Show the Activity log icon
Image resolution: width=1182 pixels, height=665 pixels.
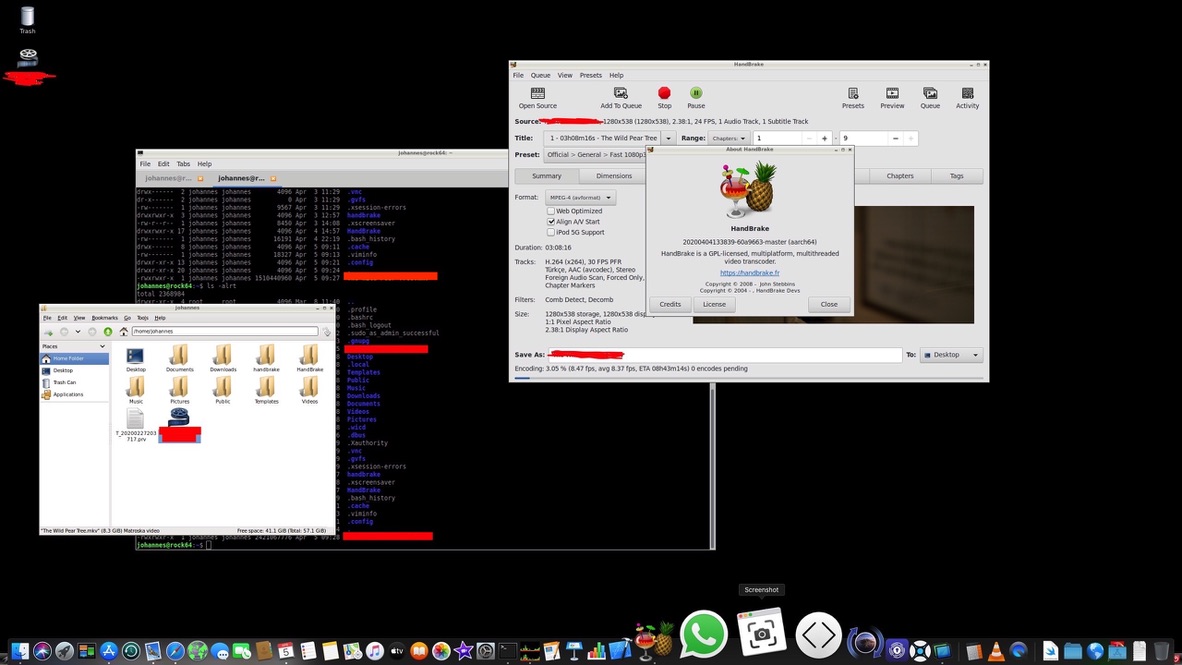(x=967, y=94)
